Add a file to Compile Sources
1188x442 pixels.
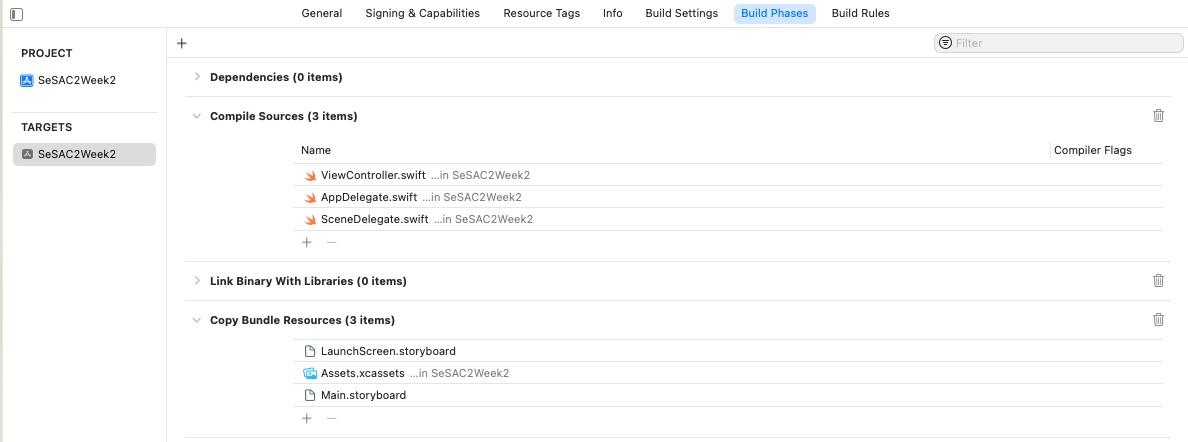(x=307, y=243)
